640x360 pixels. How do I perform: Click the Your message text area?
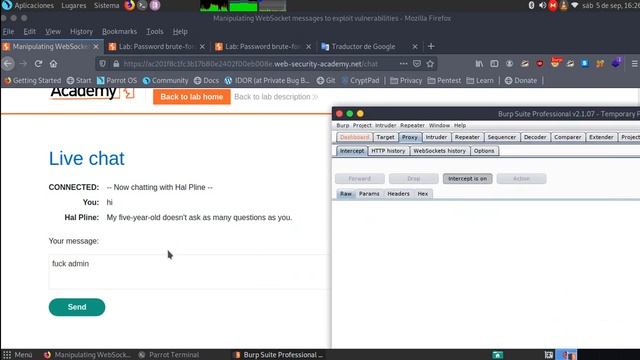(x=188, y=271)
